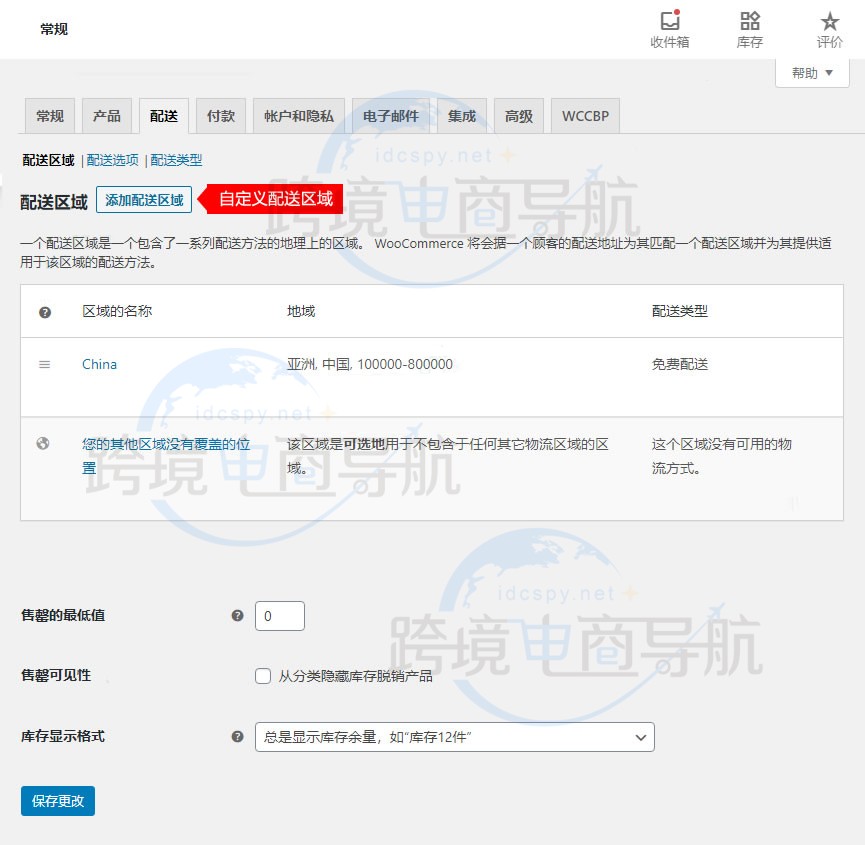The height and width of the screenshot is (845, 865).
Task: Expand the 帮助 help dropdown
Action: pyautogui.click(x=812, y=73)
